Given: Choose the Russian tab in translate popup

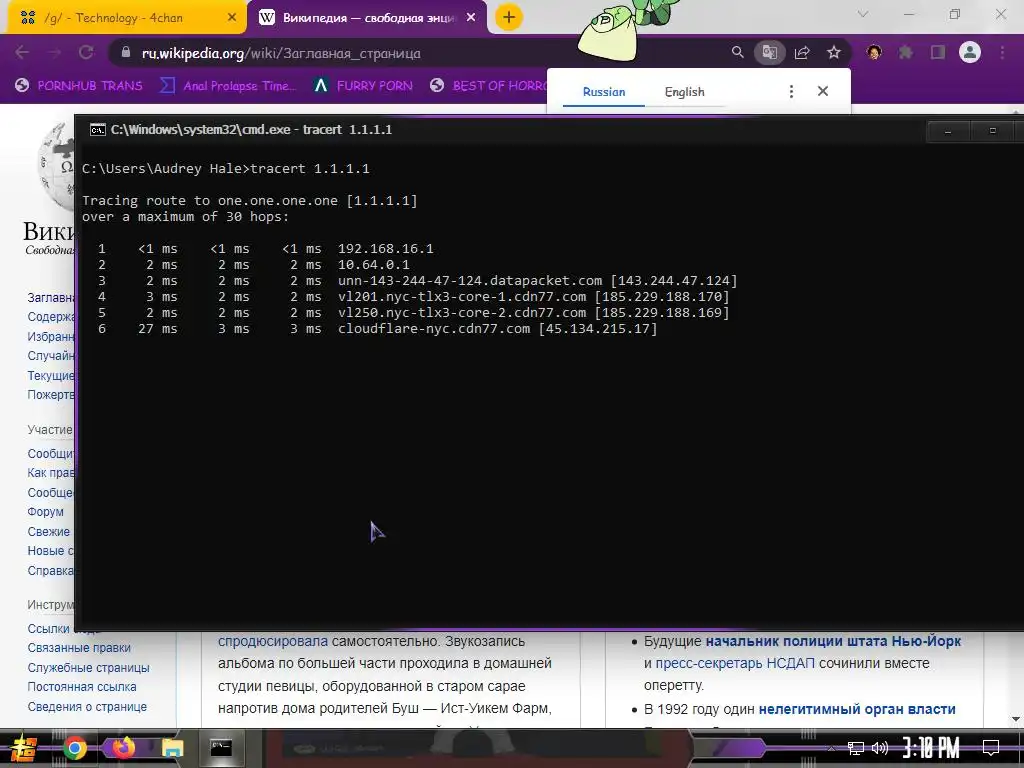Looking at the screenshot, I should pos(603,92).
